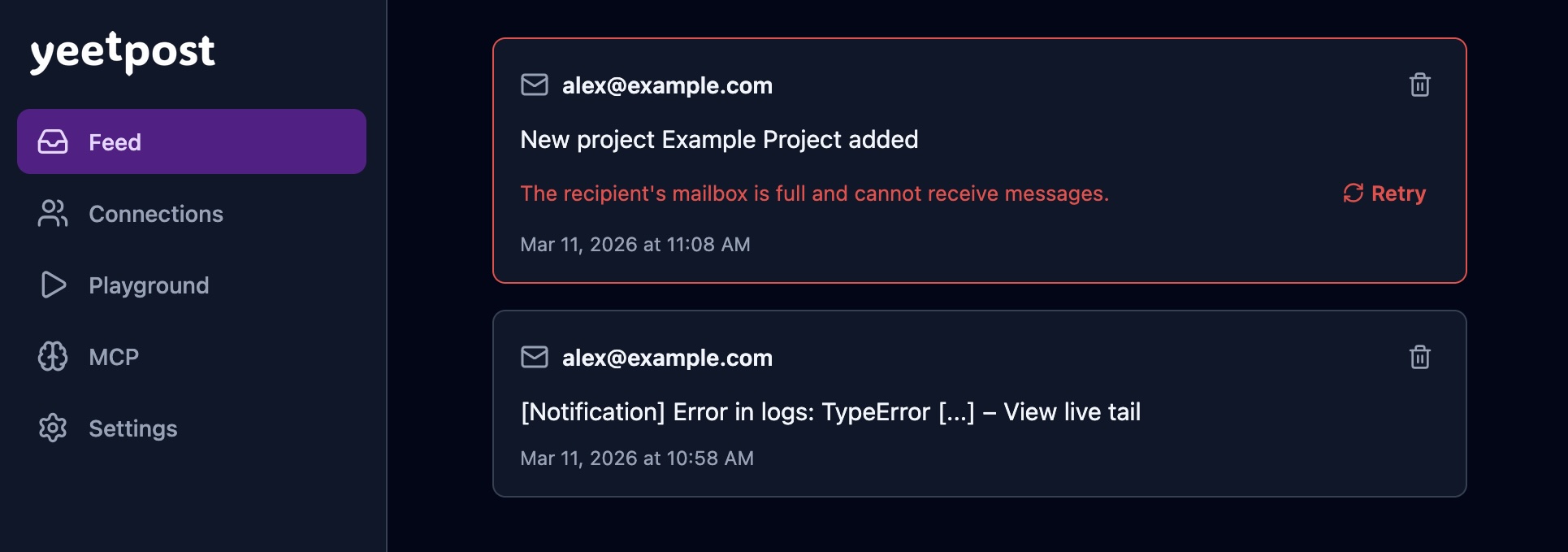Image resolution: width=1568 pixels, height=552 pixels.
Task: Click the Feed inbox icon in sidebar
Action: (53, 141)
